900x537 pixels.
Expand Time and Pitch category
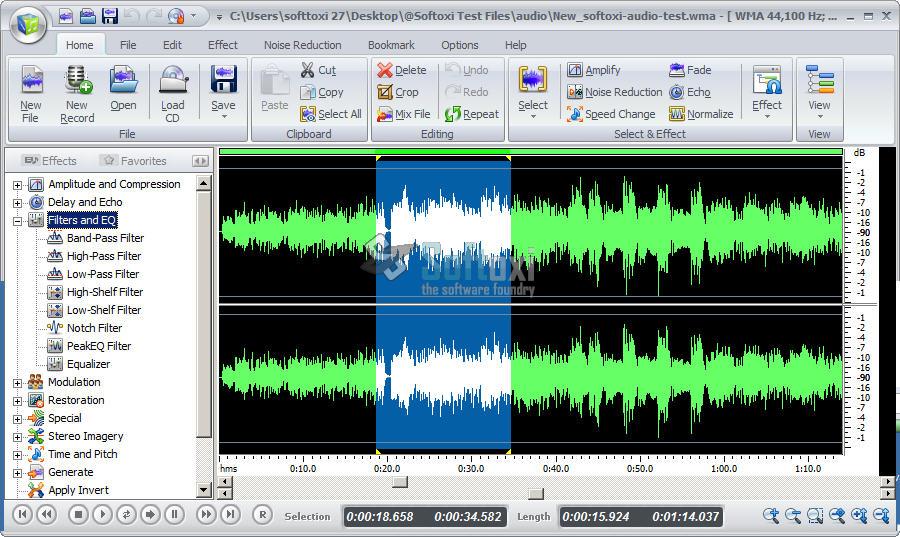(17, 456)
